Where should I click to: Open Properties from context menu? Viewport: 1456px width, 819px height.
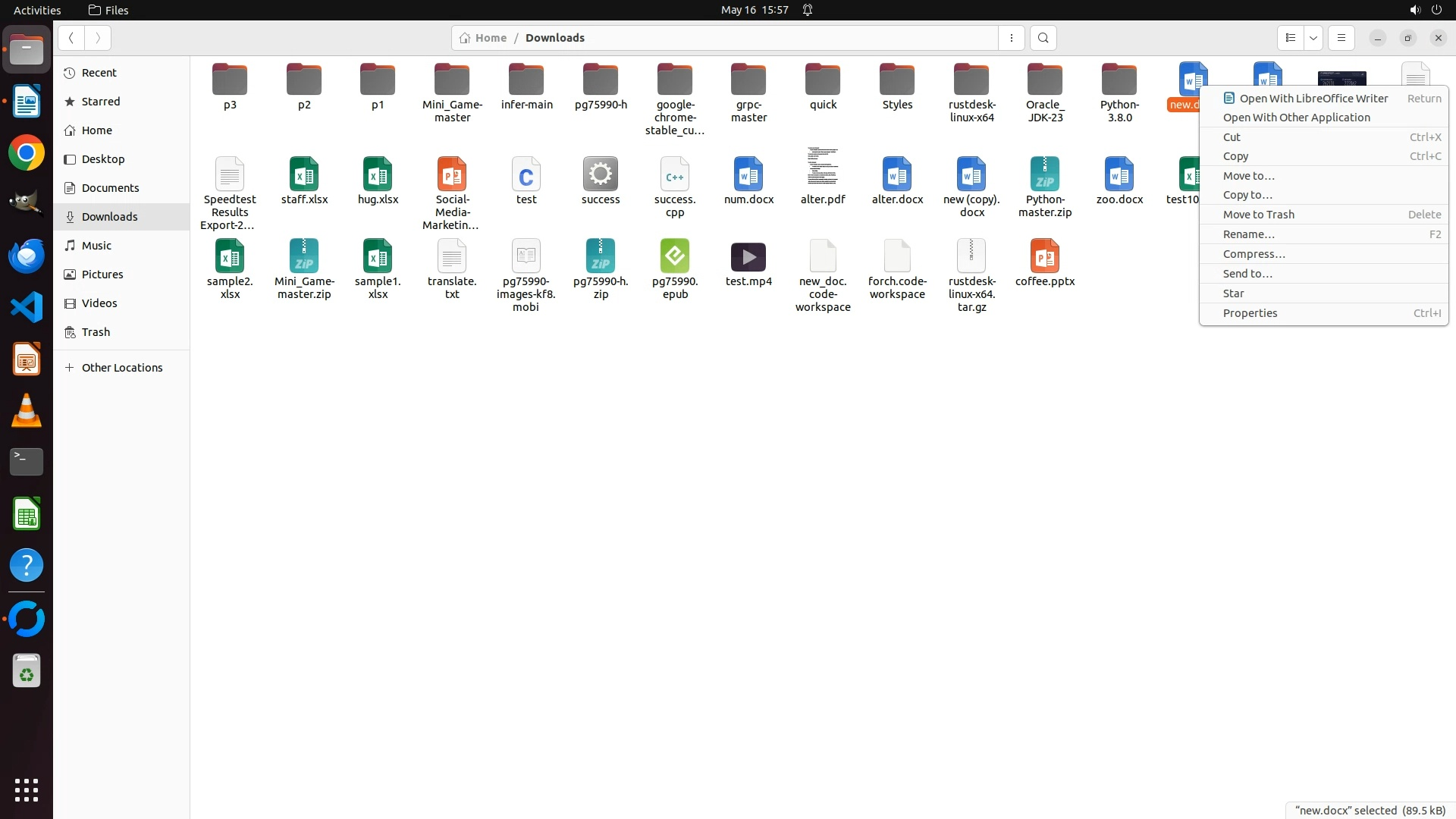tap(1250, 313)
